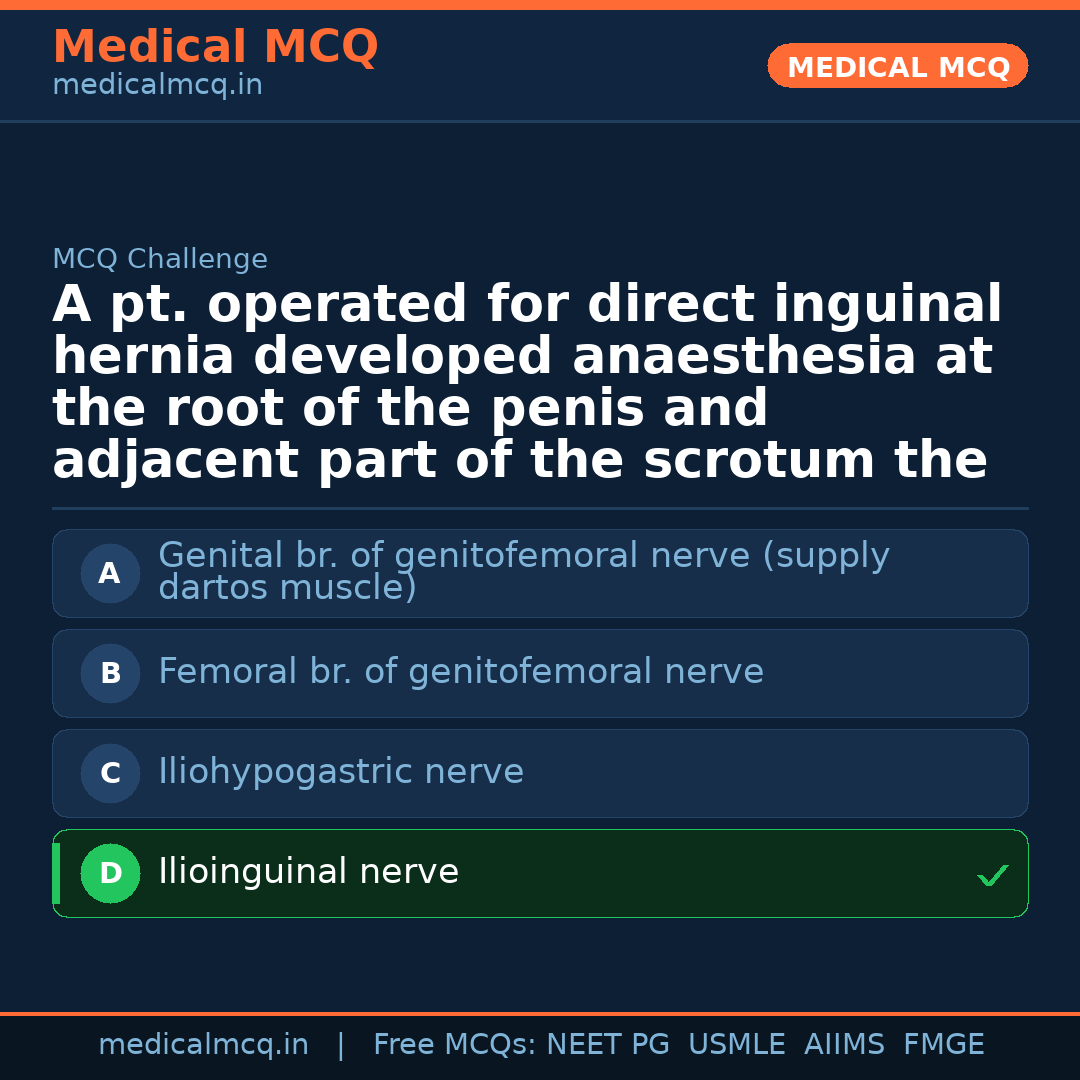Pick the Ilioinguinal nerve answer text
Image resolution: width=1080 pixels, height=1080 pixels.
308,872
